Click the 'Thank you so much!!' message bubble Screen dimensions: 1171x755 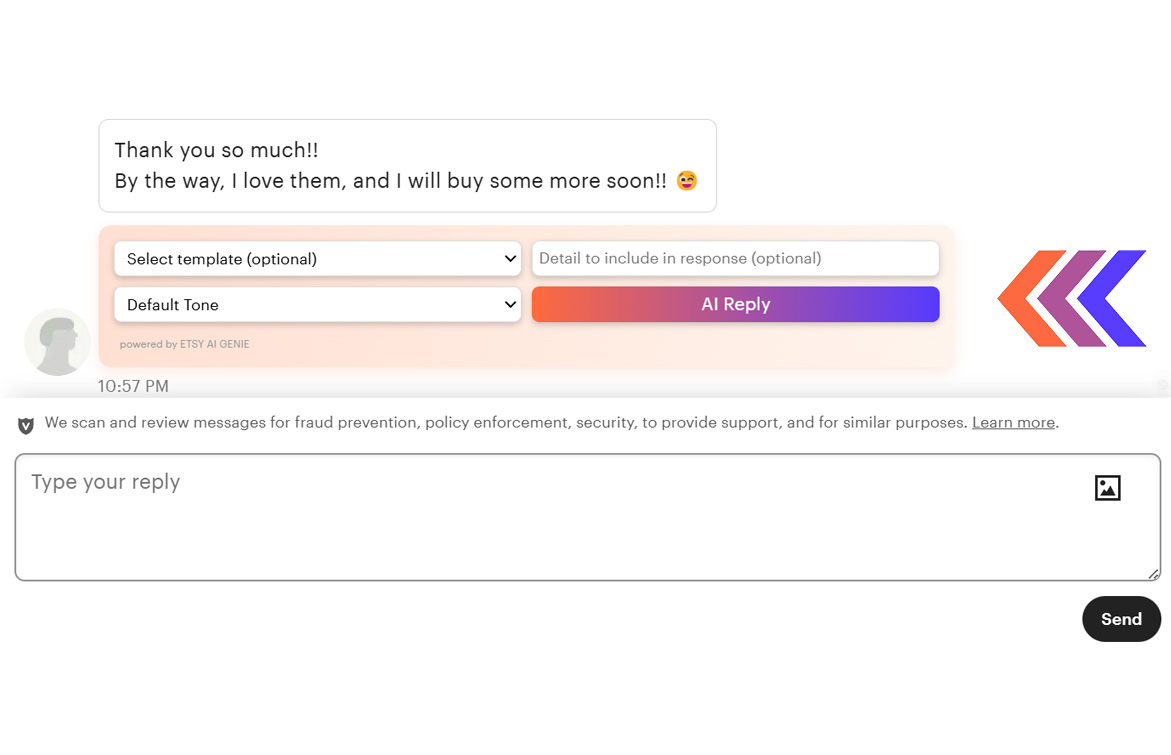pyautogui.click(x=407, y=166)
